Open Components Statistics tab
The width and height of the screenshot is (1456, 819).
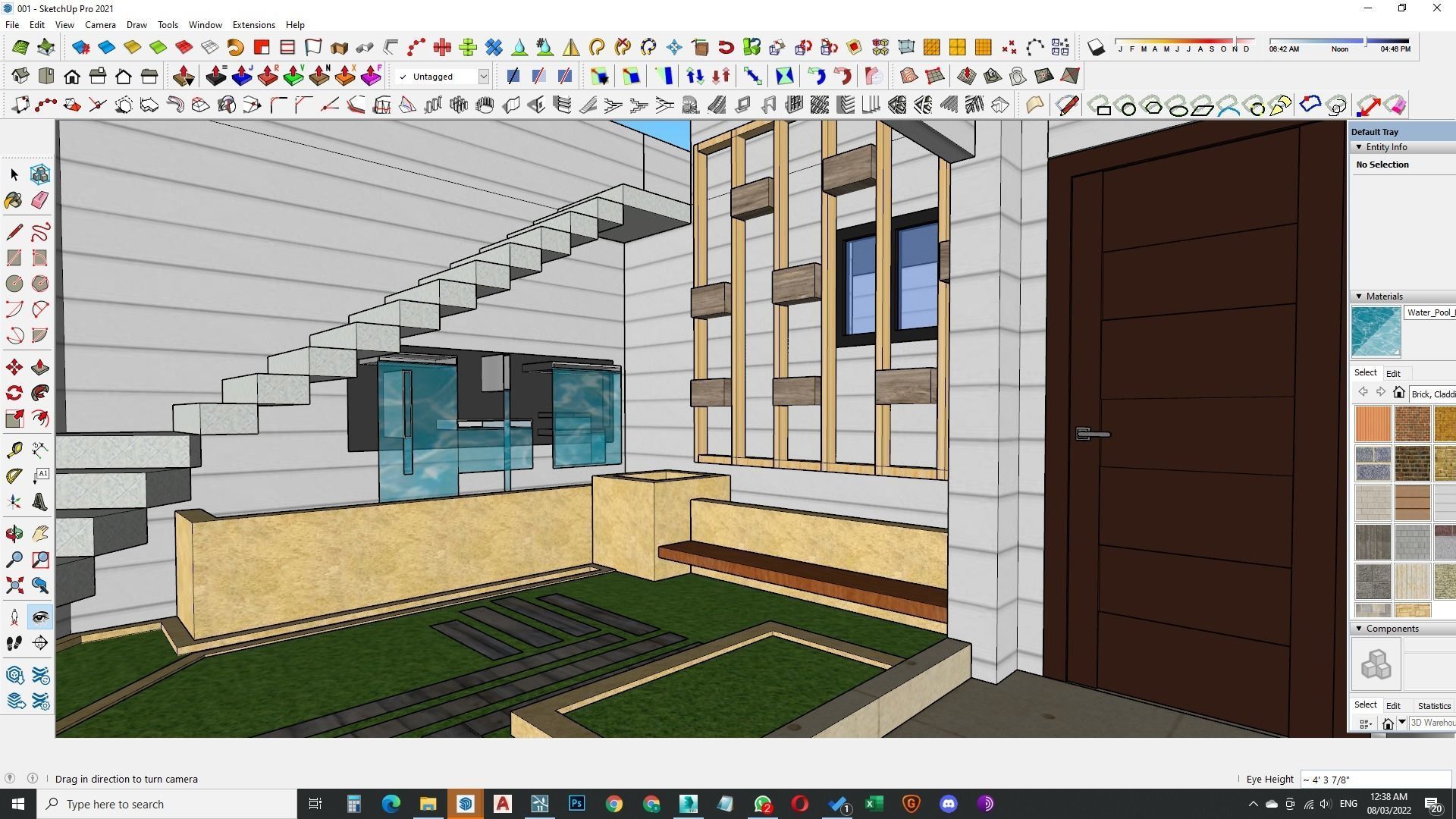[x=1433, y=706]
